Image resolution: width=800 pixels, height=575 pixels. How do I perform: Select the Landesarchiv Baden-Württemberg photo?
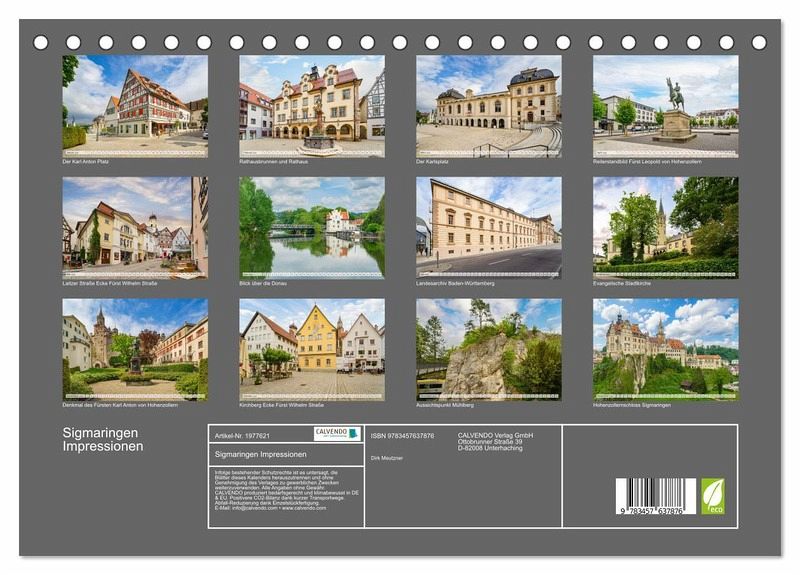point(488,226)
